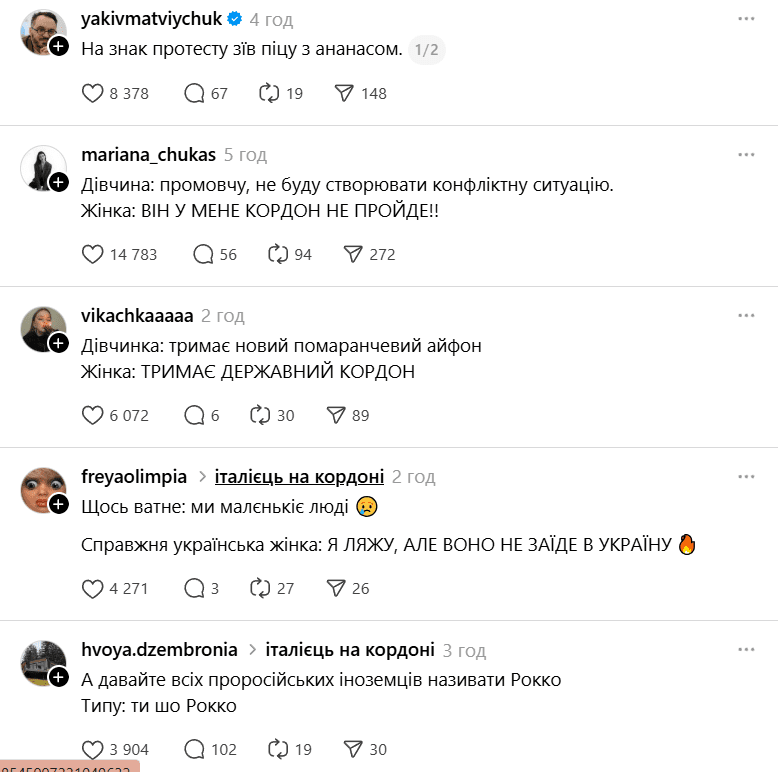Repost the mariana_chukas thread
The image size is (778, 772).
(278, 254)
